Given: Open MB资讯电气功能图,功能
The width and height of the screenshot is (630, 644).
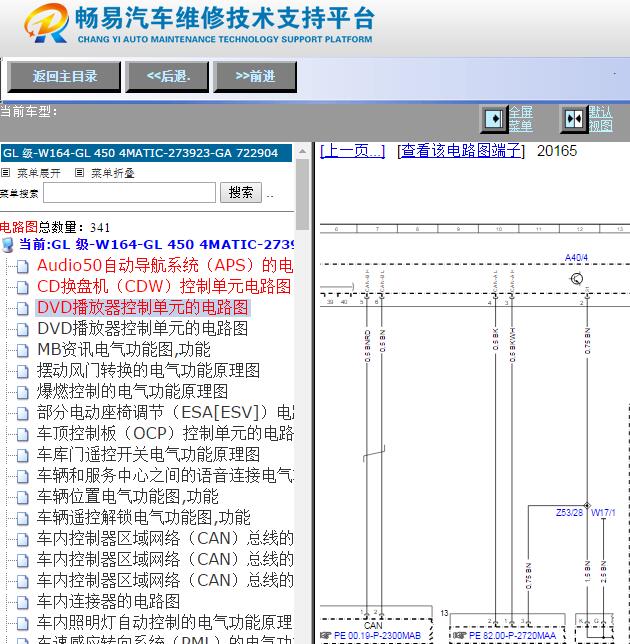Looking at the screenshot, I should coord(124,349).
